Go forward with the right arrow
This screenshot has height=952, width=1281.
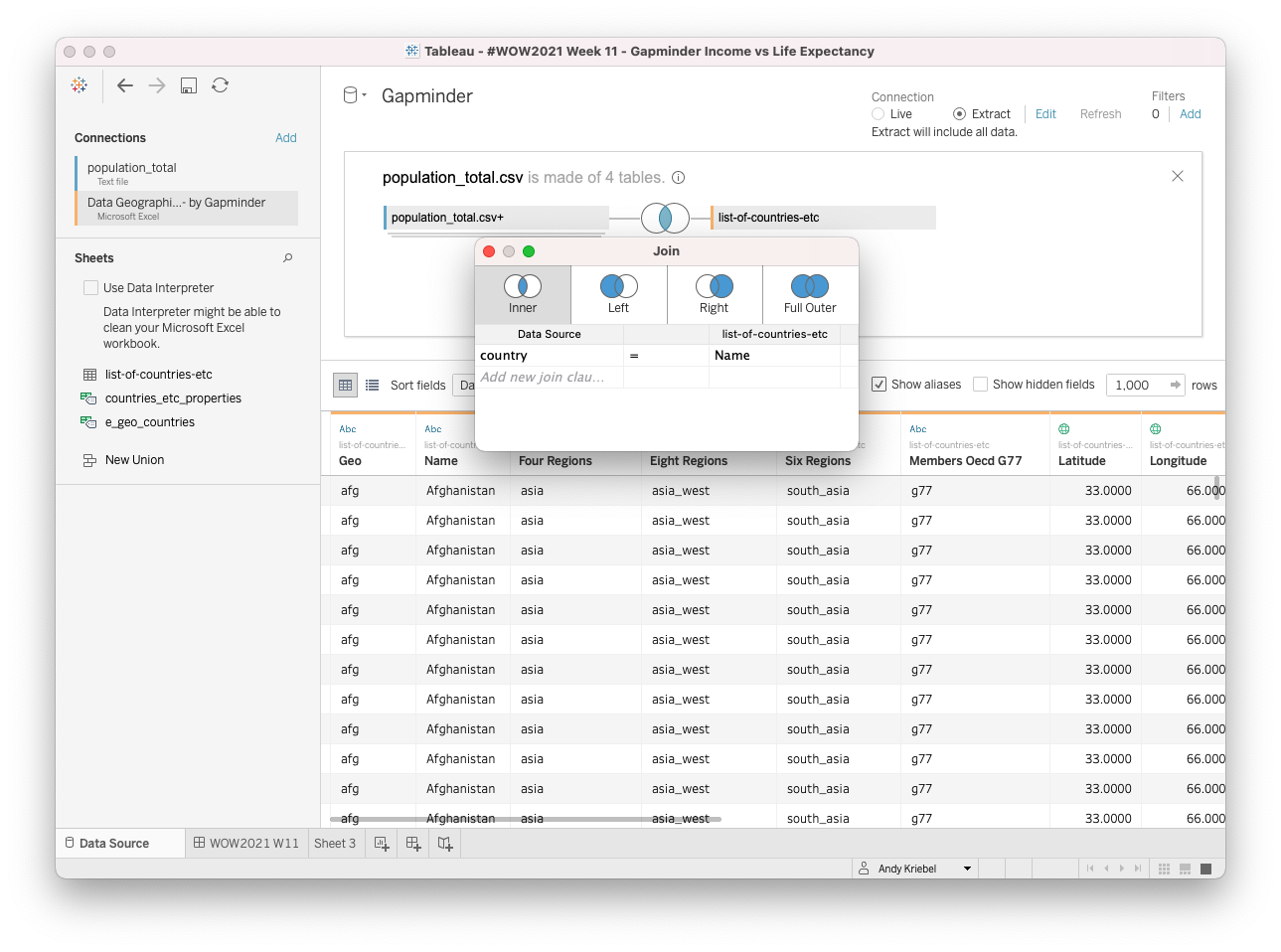coord(157,85)
